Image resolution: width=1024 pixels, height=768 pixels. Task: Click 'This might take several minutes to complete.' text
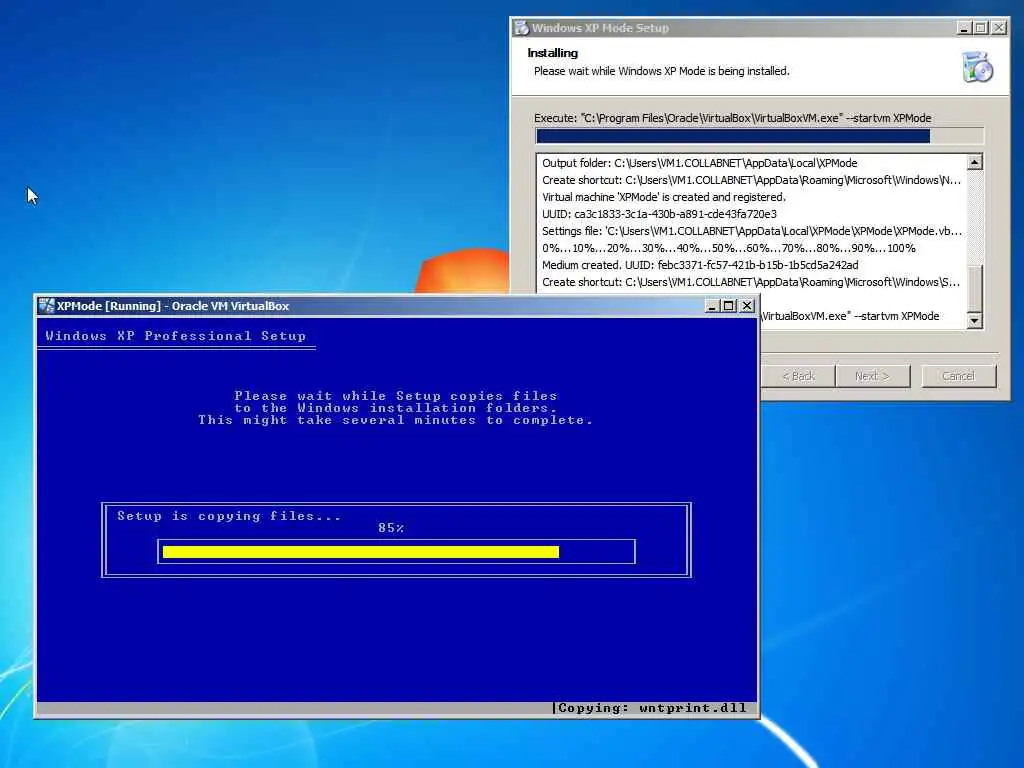click(396, 421)
